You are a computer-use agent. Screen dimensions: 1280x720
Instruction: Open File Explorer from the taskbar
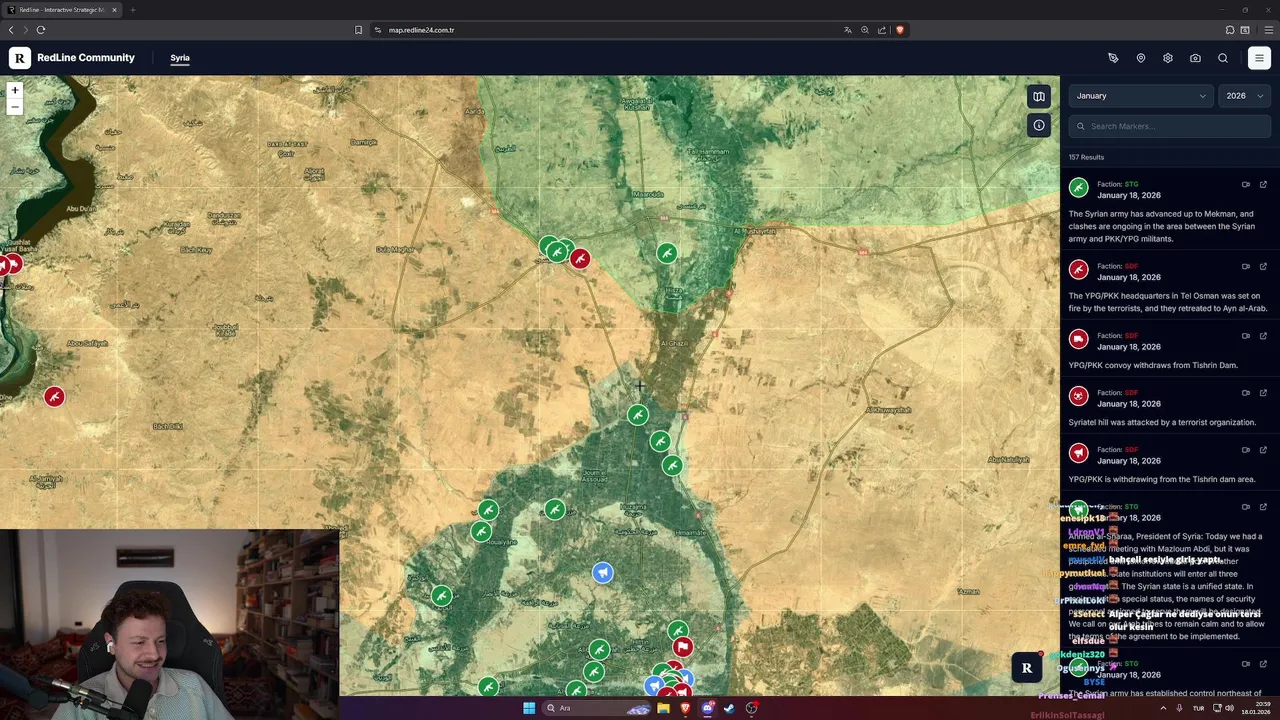(x=663, y=708)
